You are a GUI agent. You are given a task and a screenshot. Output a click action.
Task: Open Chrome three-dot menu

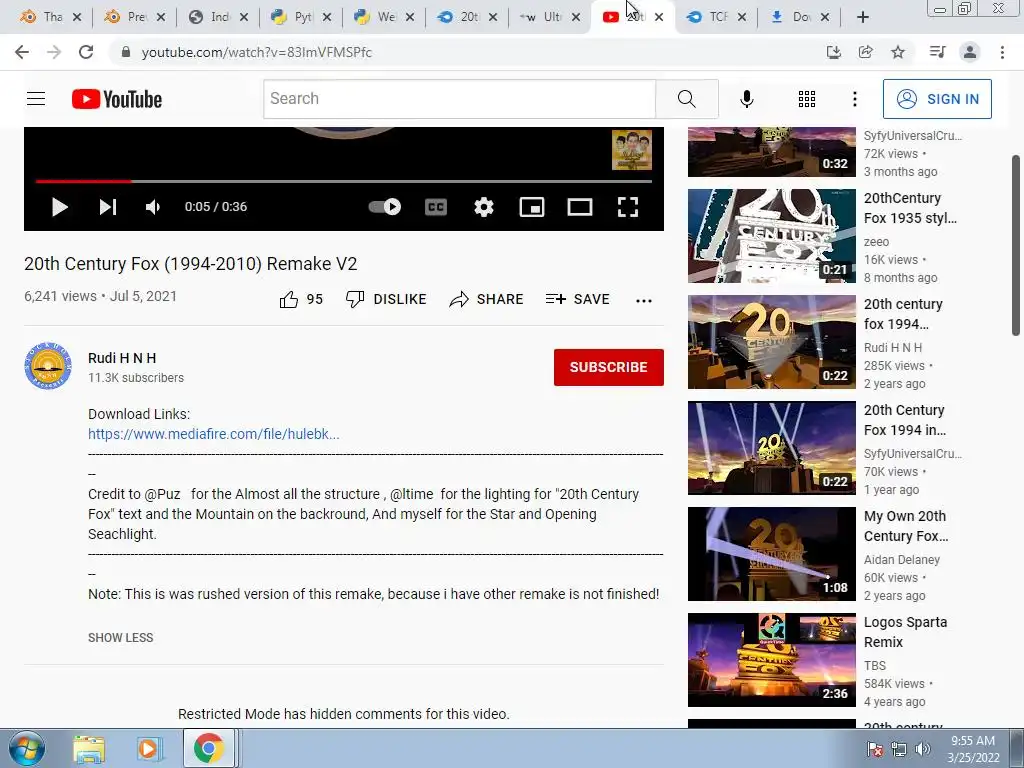click(x=1002, y=52)
